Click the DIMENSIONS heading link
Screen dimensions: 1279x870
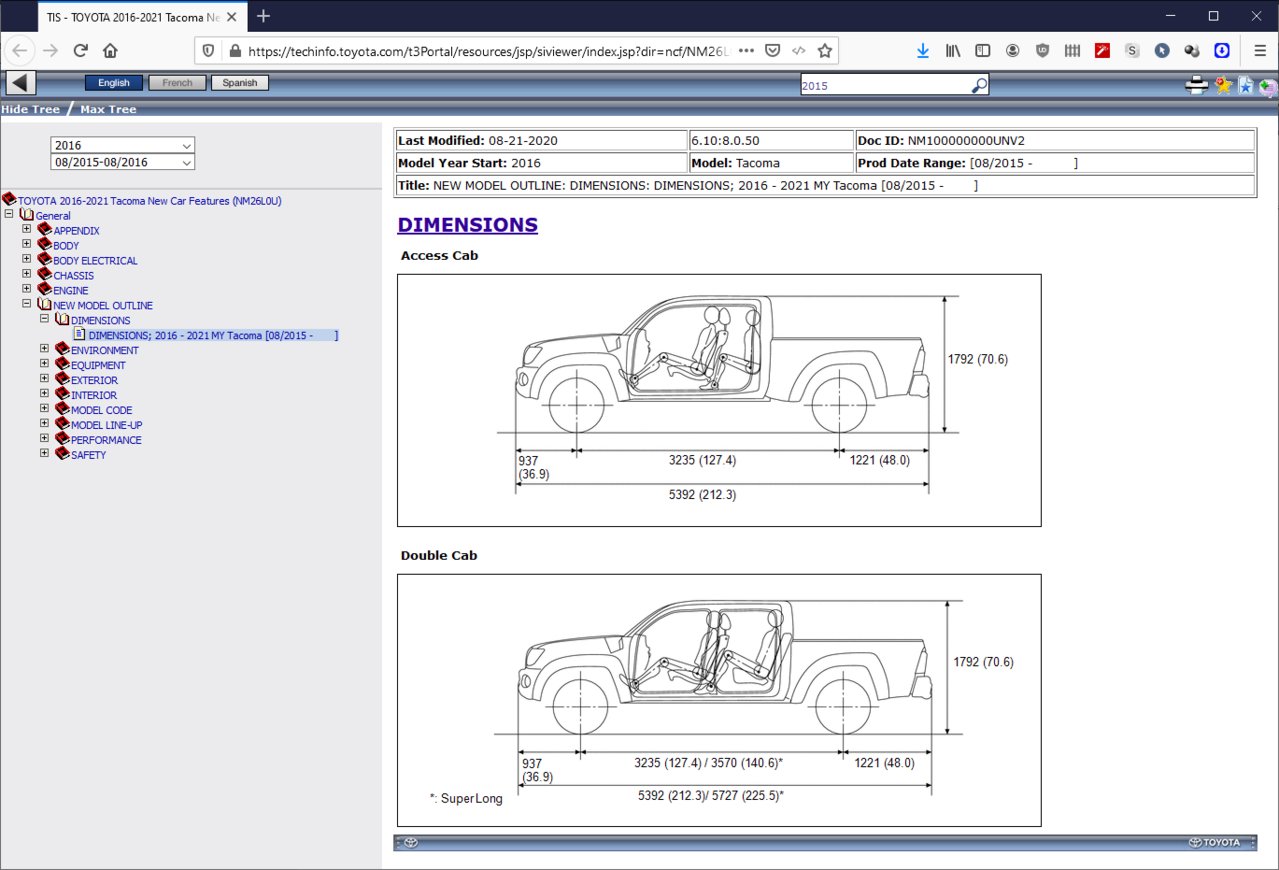point(467,225)
